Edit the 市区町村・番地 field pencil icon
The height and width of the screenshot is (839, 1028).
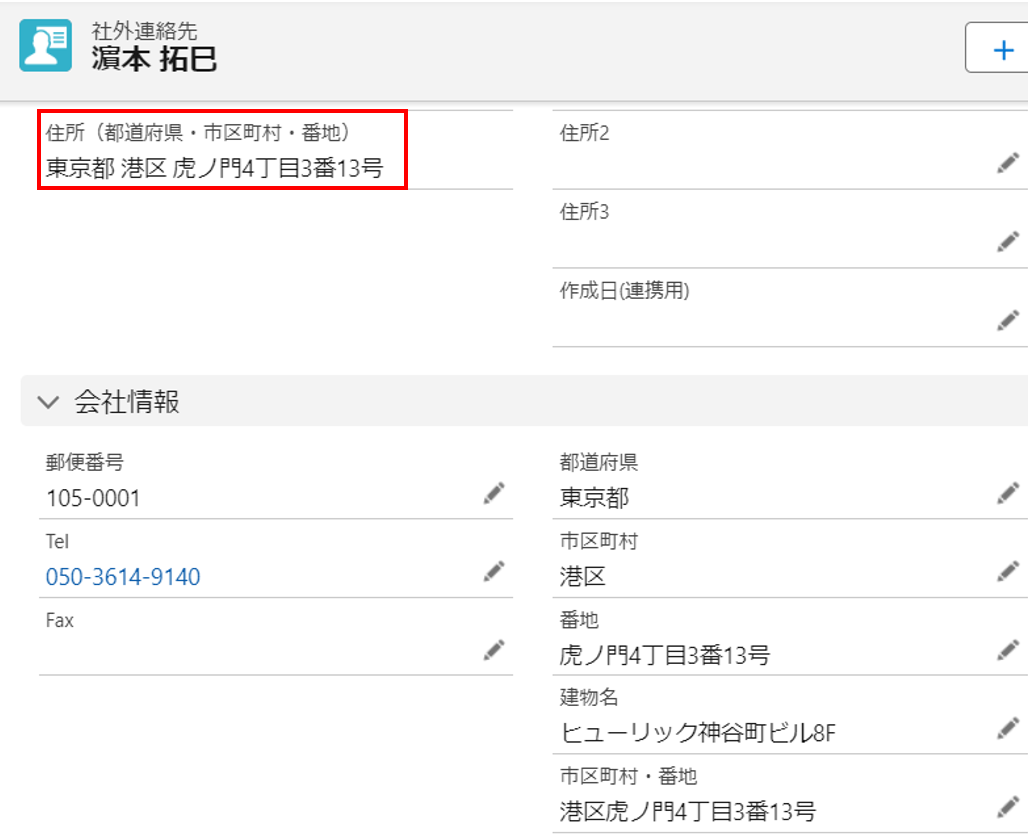(x=1007, y=807)
